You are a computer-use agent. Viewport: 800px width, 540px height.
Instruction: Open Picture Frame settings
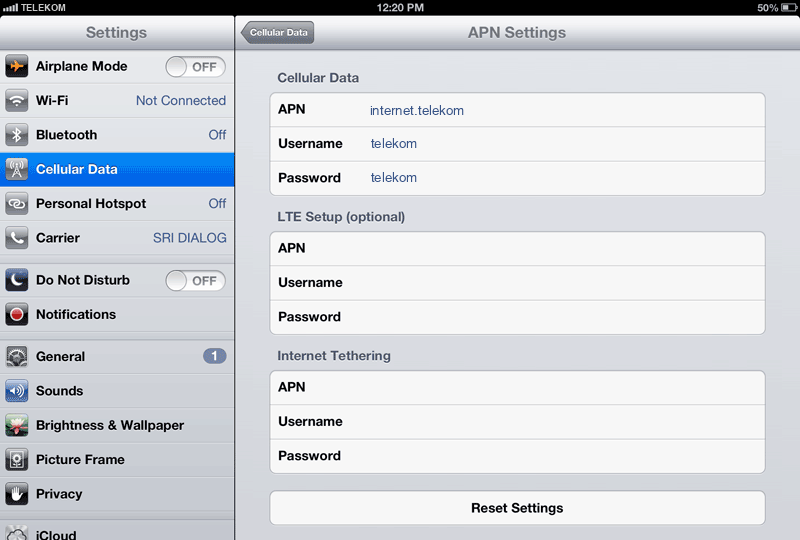[117, 459]
